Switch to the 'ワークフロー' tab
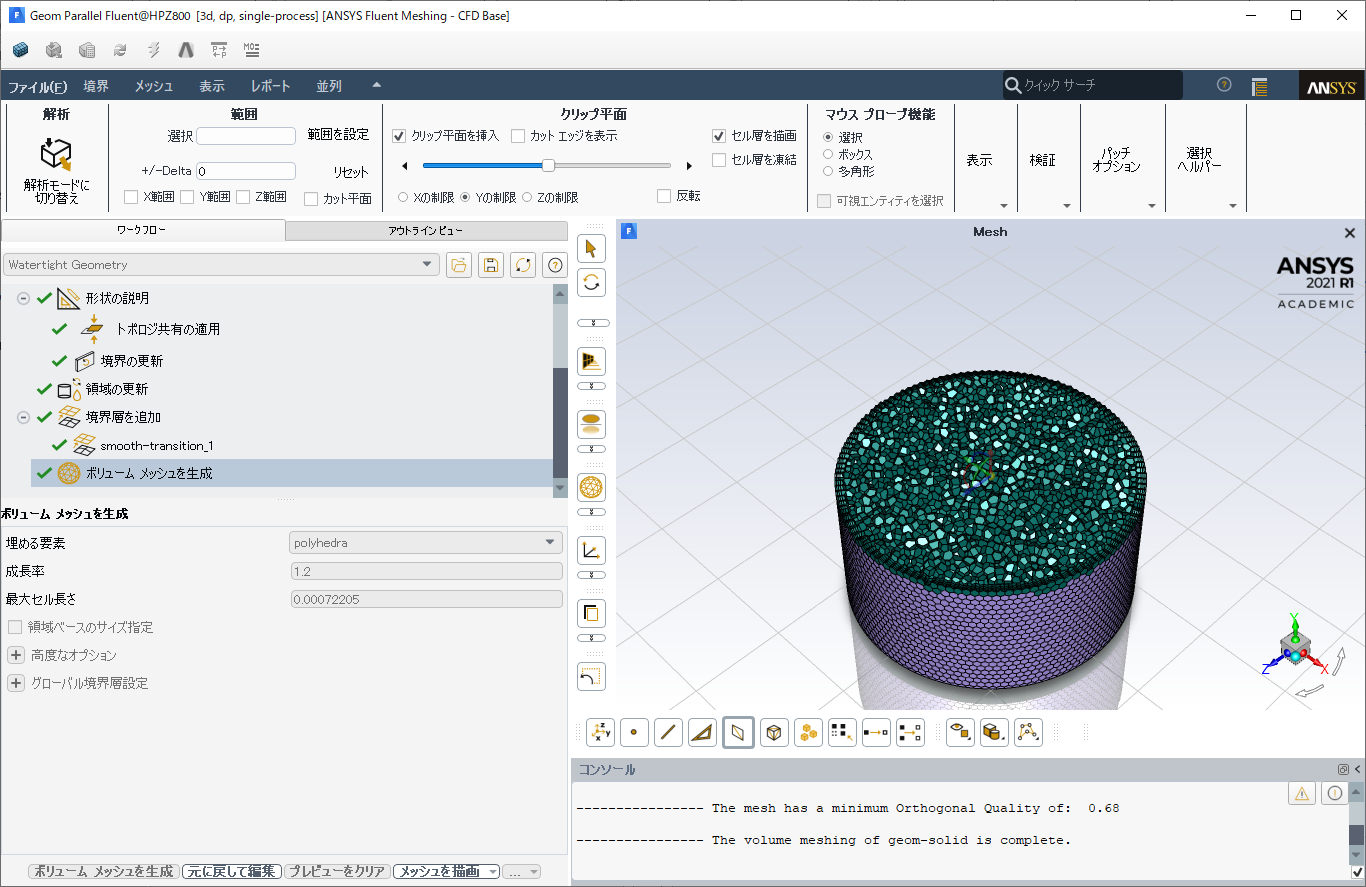Viewport: 1366px width, 887px height. (142, 230)
